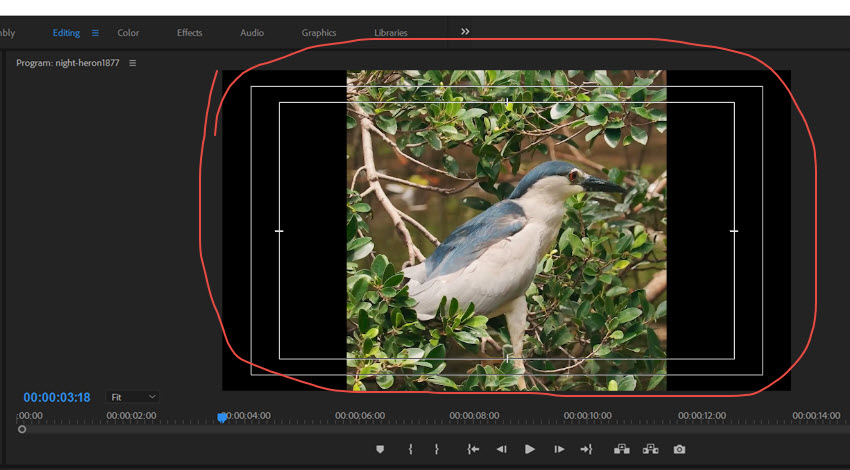Click the Extract button icon
850x470 pixels.
(x=651, y=449)
